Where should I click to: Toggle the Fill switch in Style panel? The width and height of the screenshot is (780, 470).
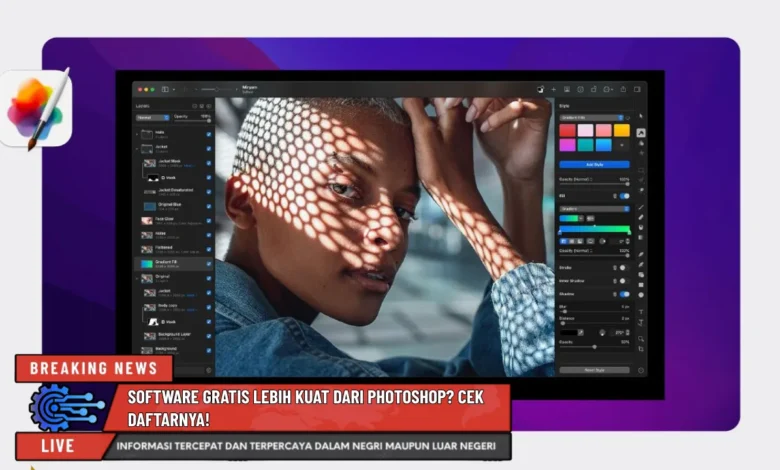click(624, 196)
